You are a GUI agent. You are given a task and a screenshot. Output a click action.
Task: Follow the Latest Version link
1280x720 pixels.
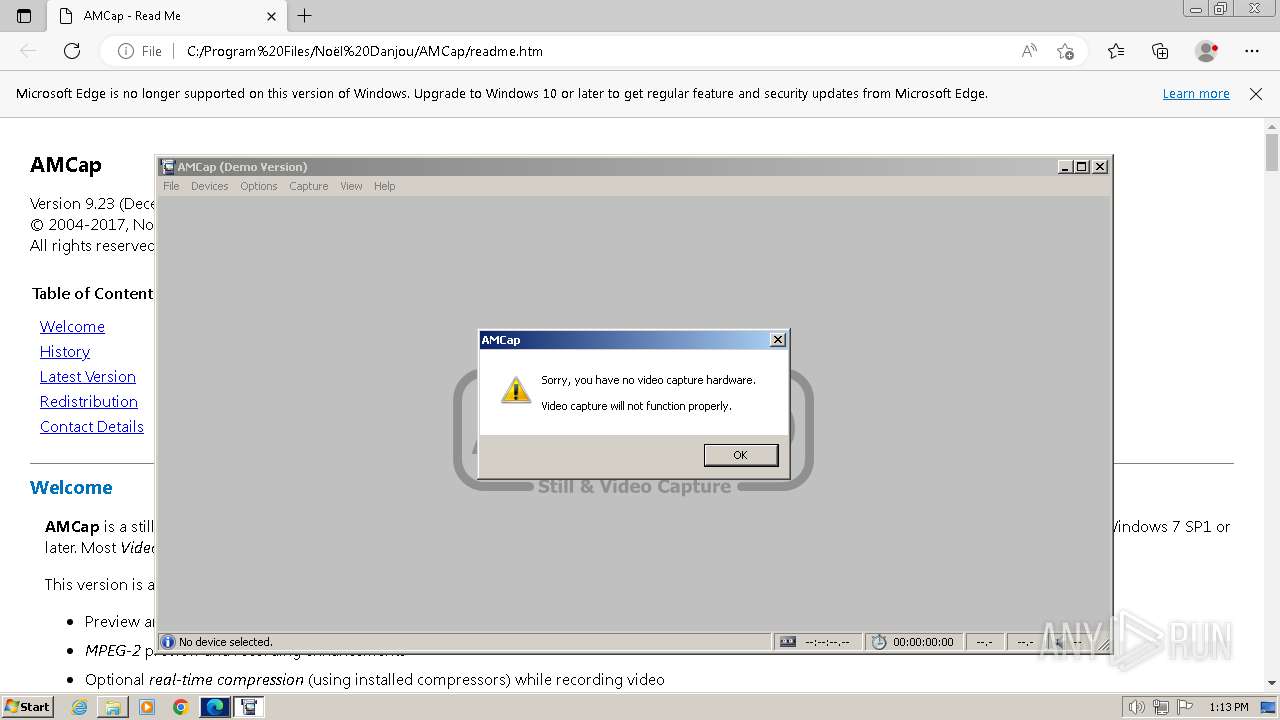pyautogui.click(x=88, y=377)
